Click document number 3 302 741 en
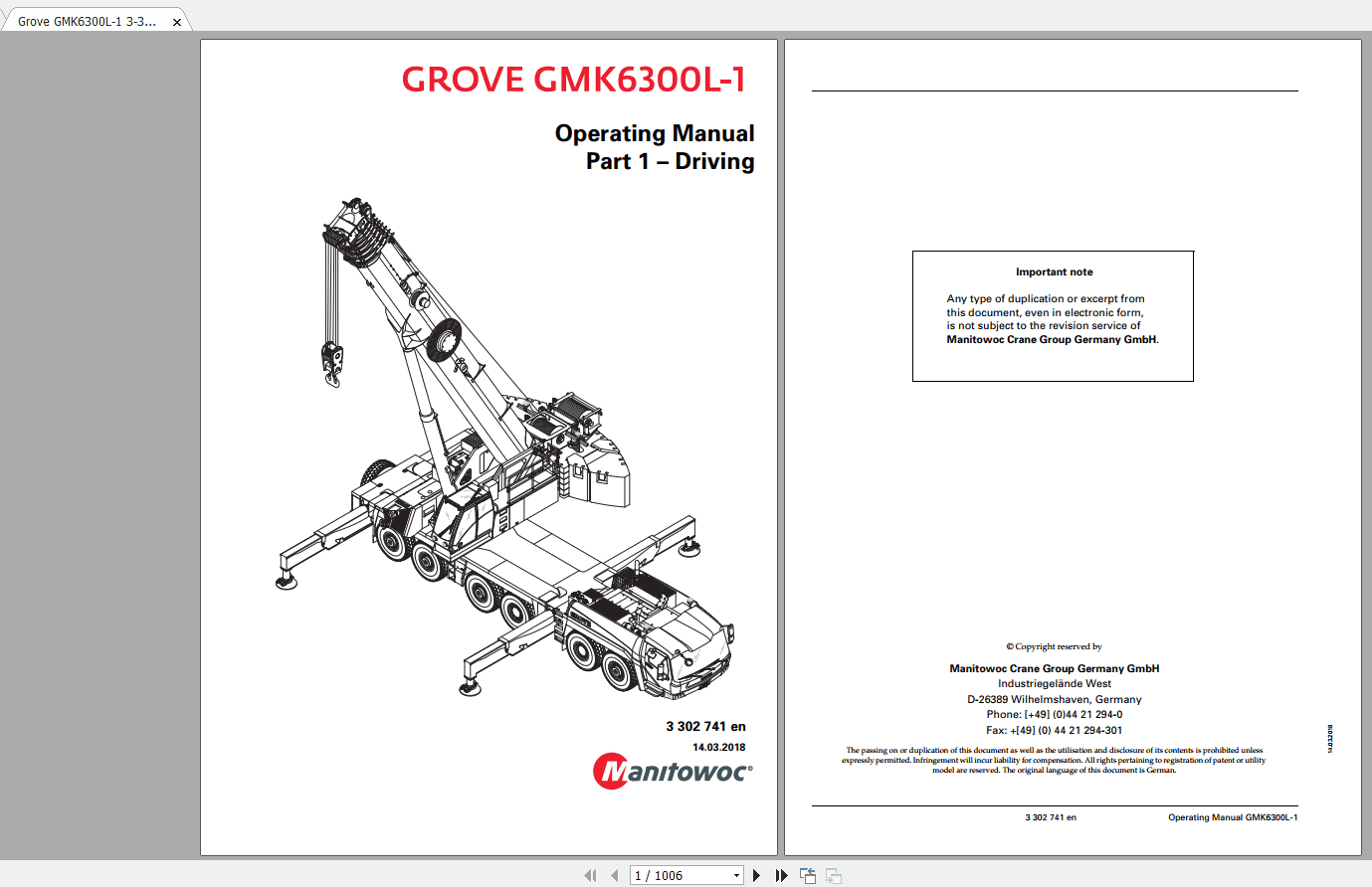This screenshot has height=887, width=1372. [x=704, y=726]
